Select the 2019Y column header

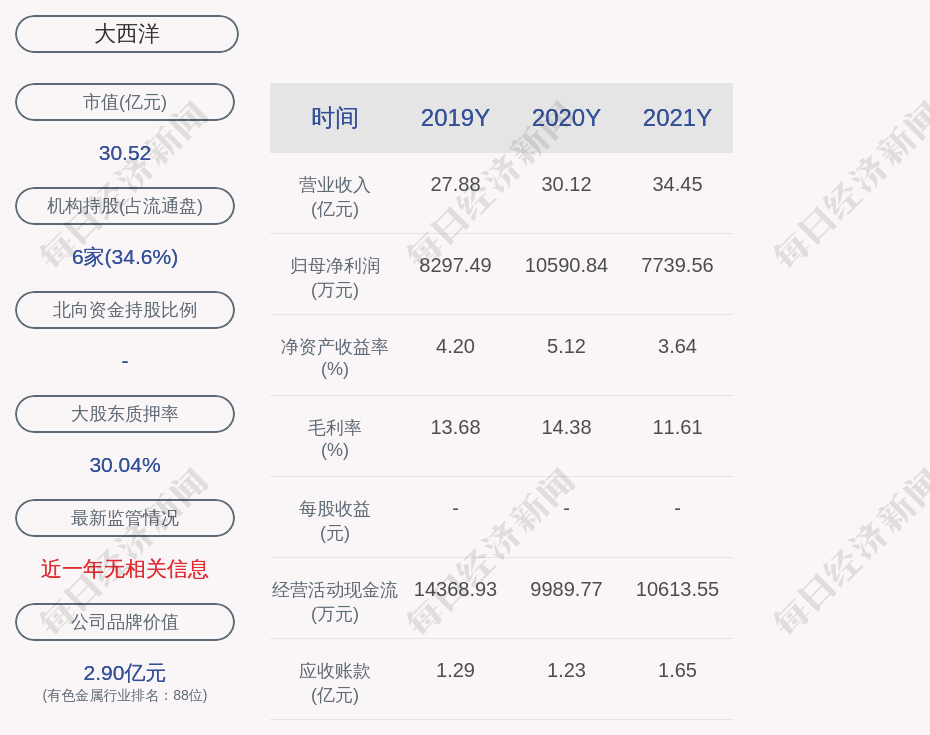[455, 118]
